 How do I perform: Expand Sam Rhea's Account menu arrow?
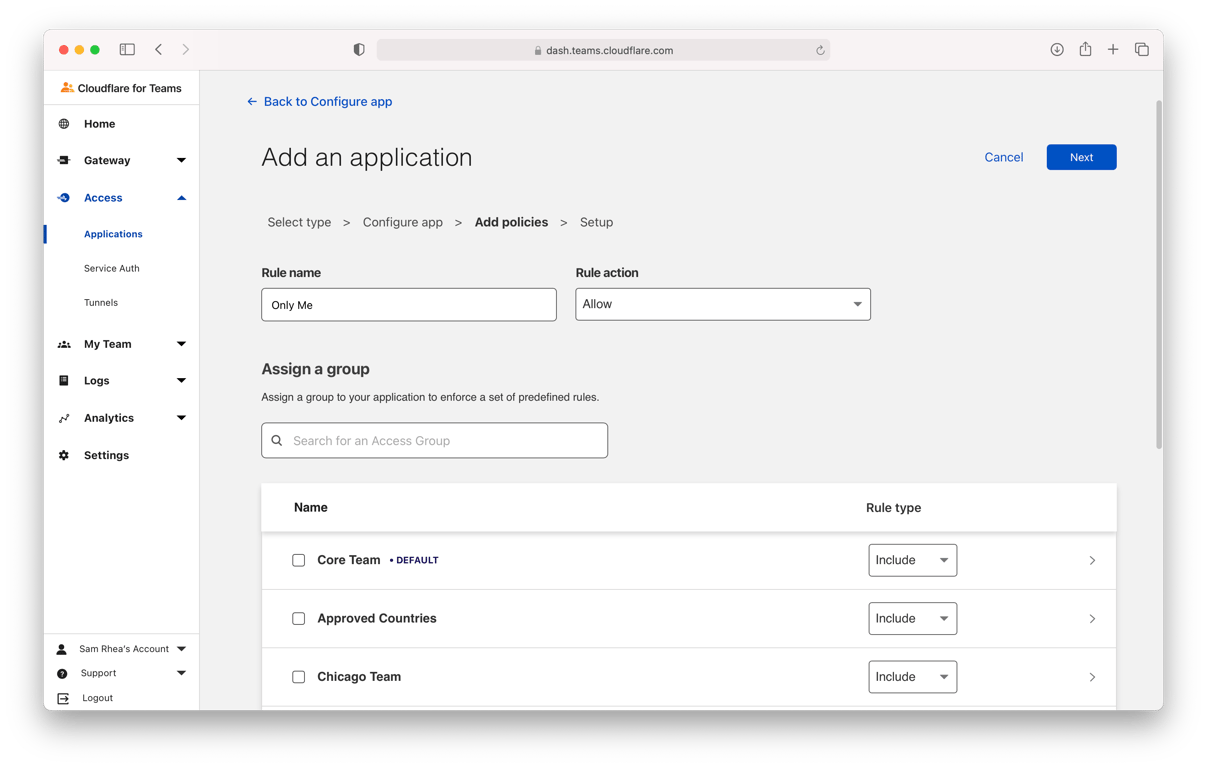tap(181, 649)
